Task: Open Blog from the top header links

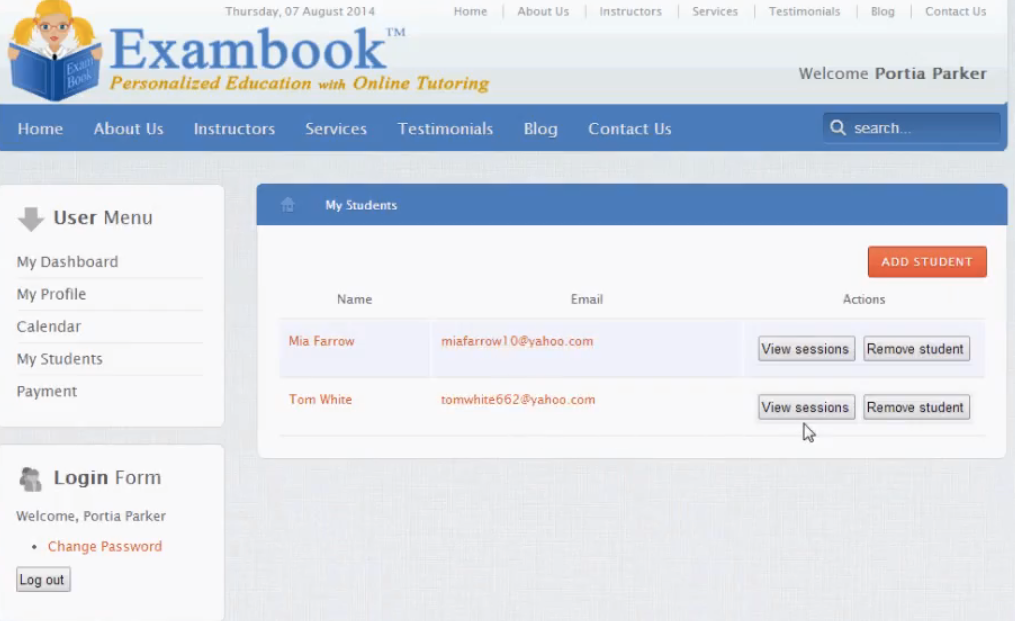Action: (x=882, y=12)
